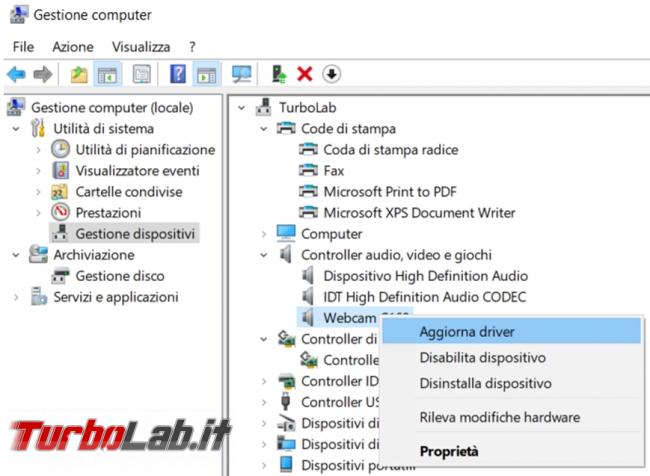Select Microsoft Print to PDF entry
Image resolution: width=650 pixels, height=476 pixels.
tap(390, 192)
